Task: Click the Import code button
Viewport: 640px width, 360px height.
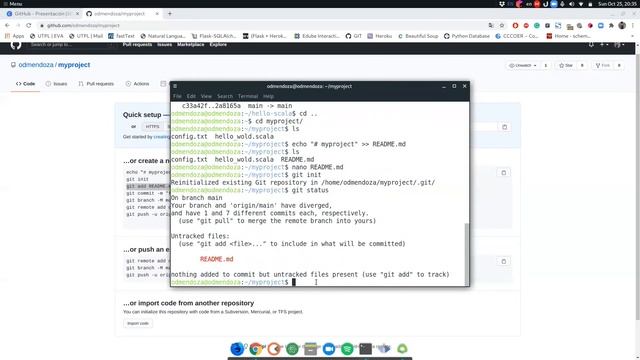Action: [x=138, y=323]
